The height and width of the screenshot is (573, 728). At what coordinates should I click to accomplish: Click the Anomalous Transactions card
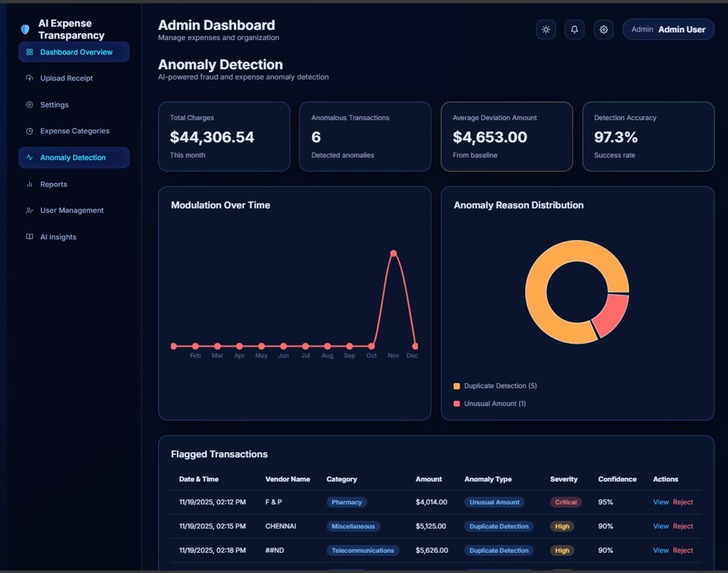(365, 137)
